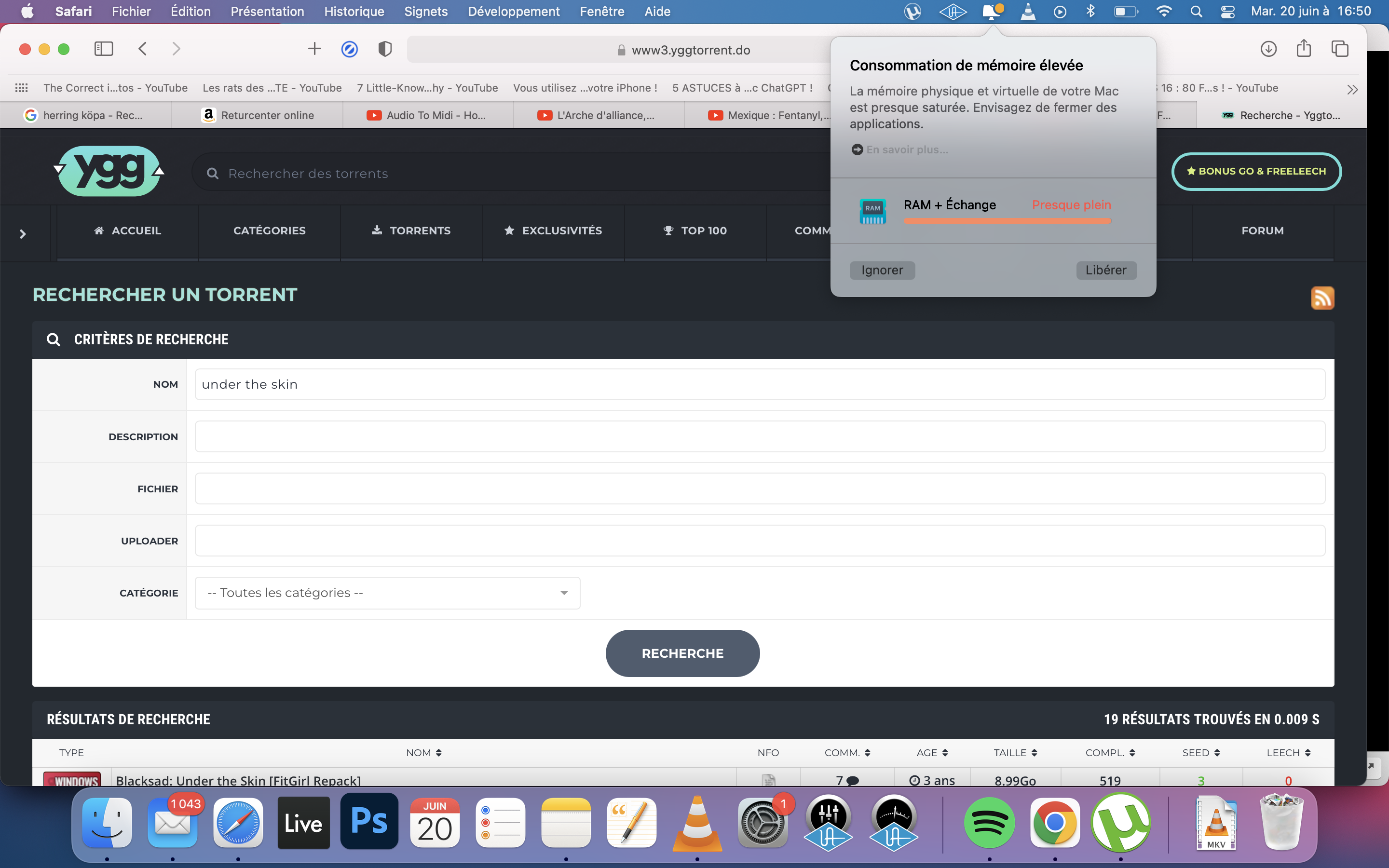Show hidden bookmarks overflow chevrons

[1352, 89]
